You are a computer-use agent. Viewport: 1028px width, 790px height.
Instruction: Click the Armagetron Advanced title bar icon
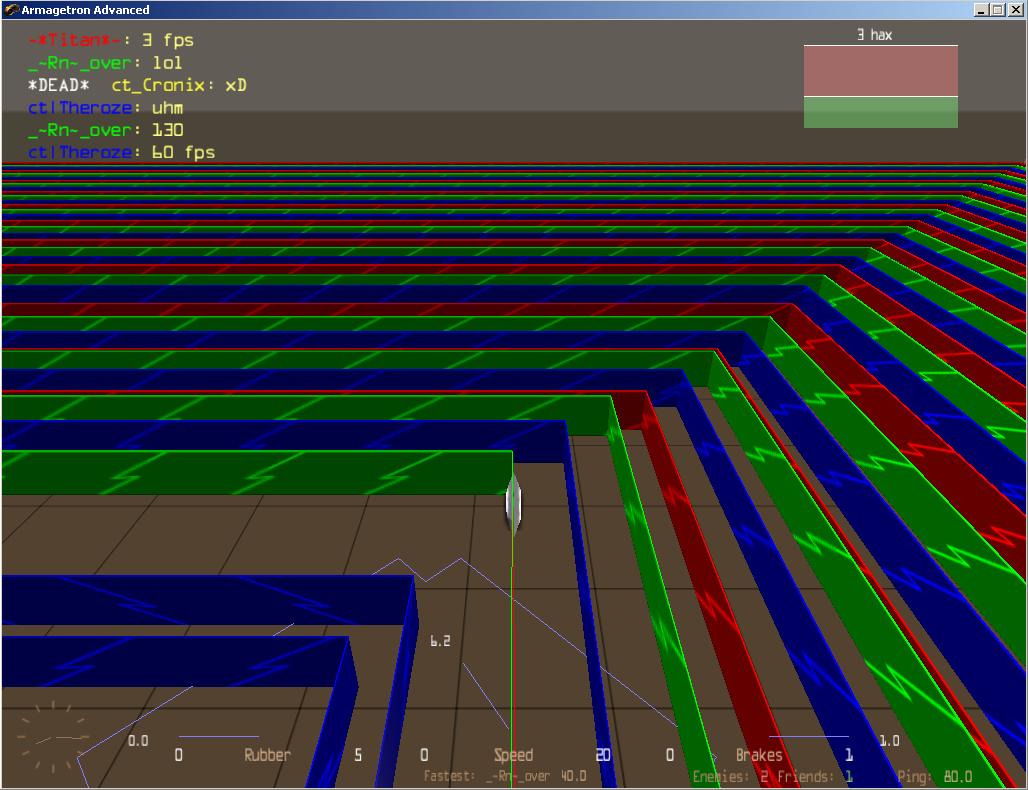(x=11, y=10)
